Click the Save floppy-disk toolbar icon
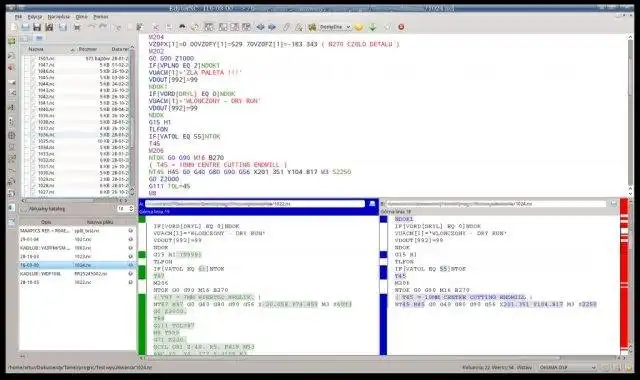 pos(37,27)
